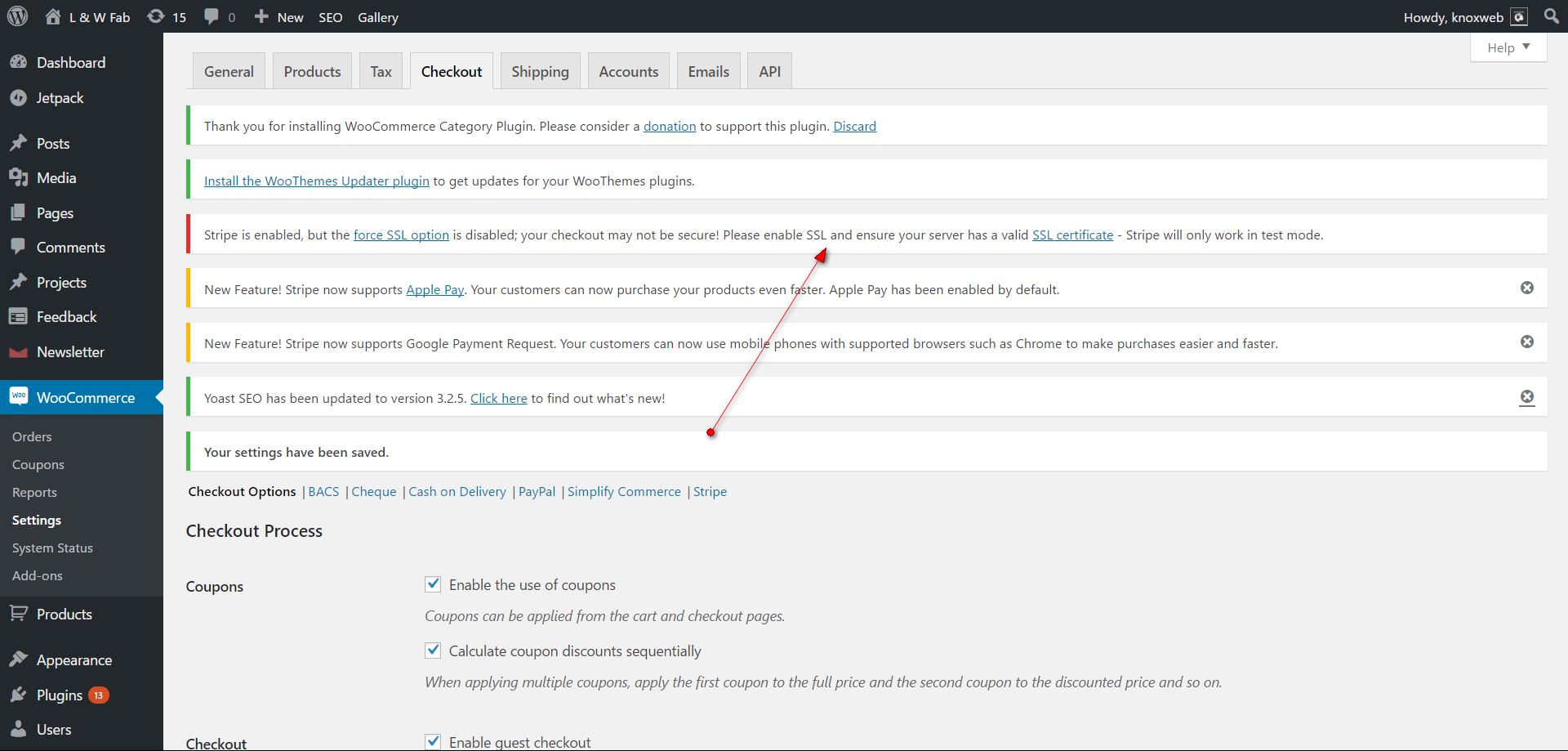The image size is (1568, 751).
Task: Open Projects in the sidebar
Action: pos(61,283)
